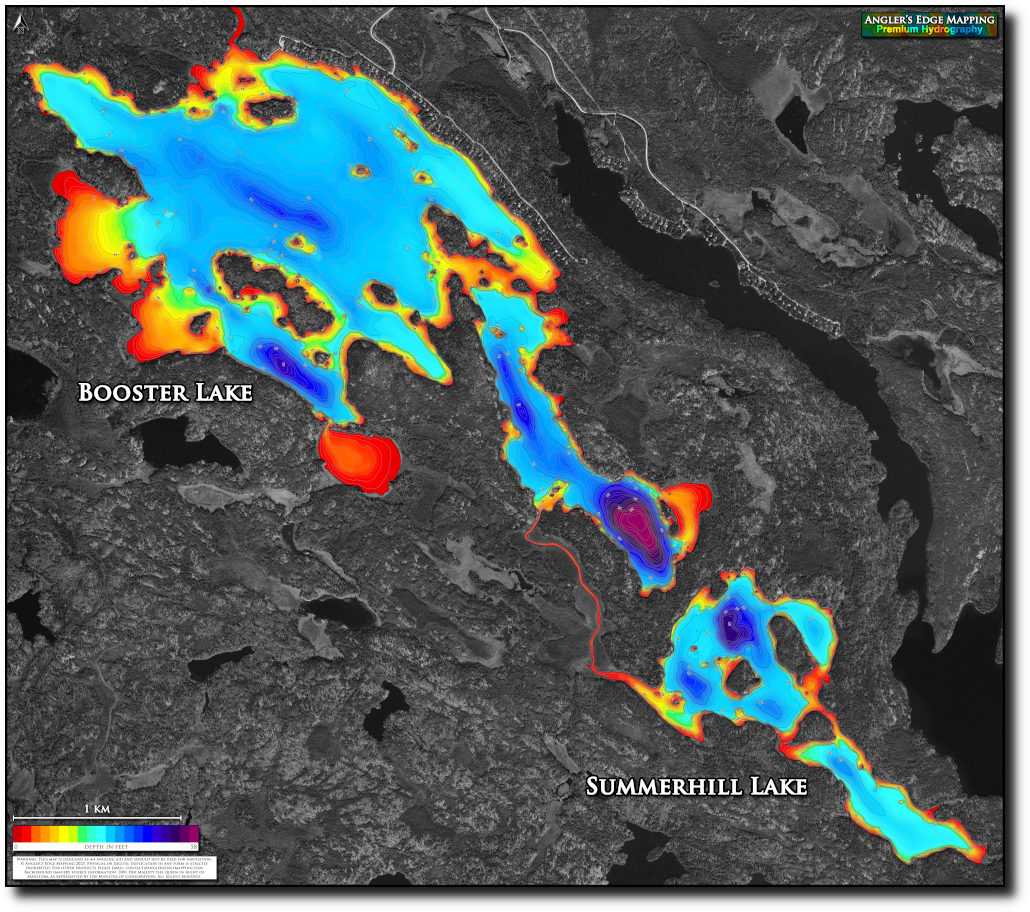Click the 'Premium Hydrography' tagline text
This screenshot has width=1030, height=912.
tap(930, 31)
